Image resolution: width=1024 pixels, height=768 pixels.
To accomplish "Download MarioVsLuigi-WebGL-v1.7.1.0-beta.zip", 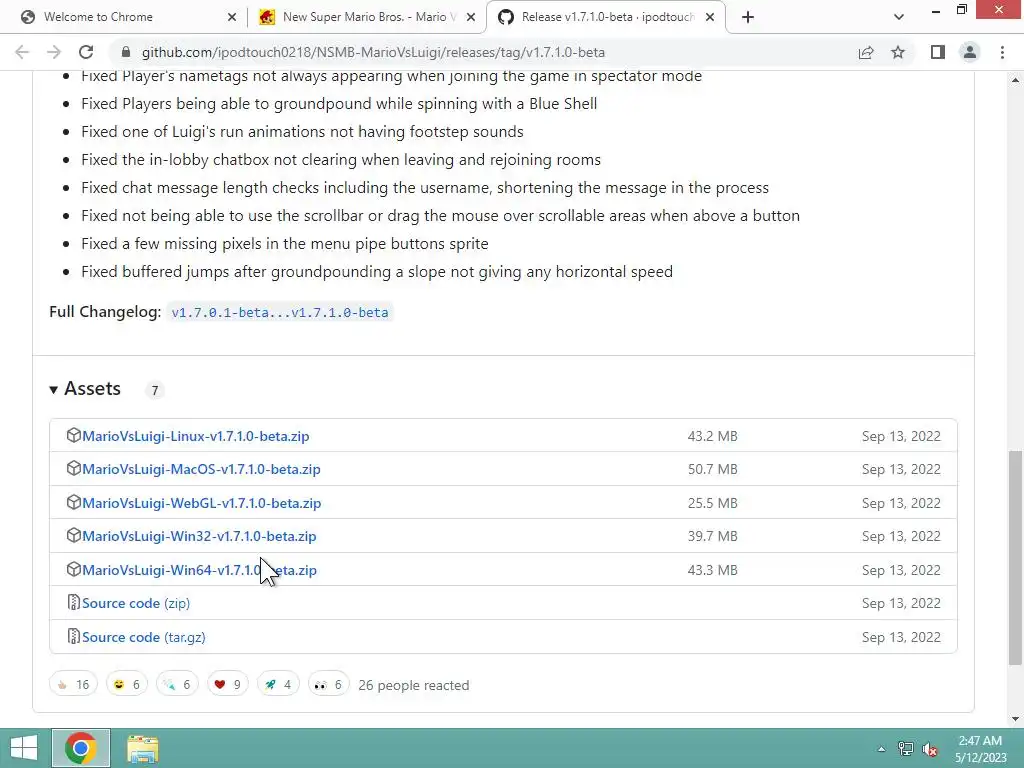I will [x=201, y=504].
